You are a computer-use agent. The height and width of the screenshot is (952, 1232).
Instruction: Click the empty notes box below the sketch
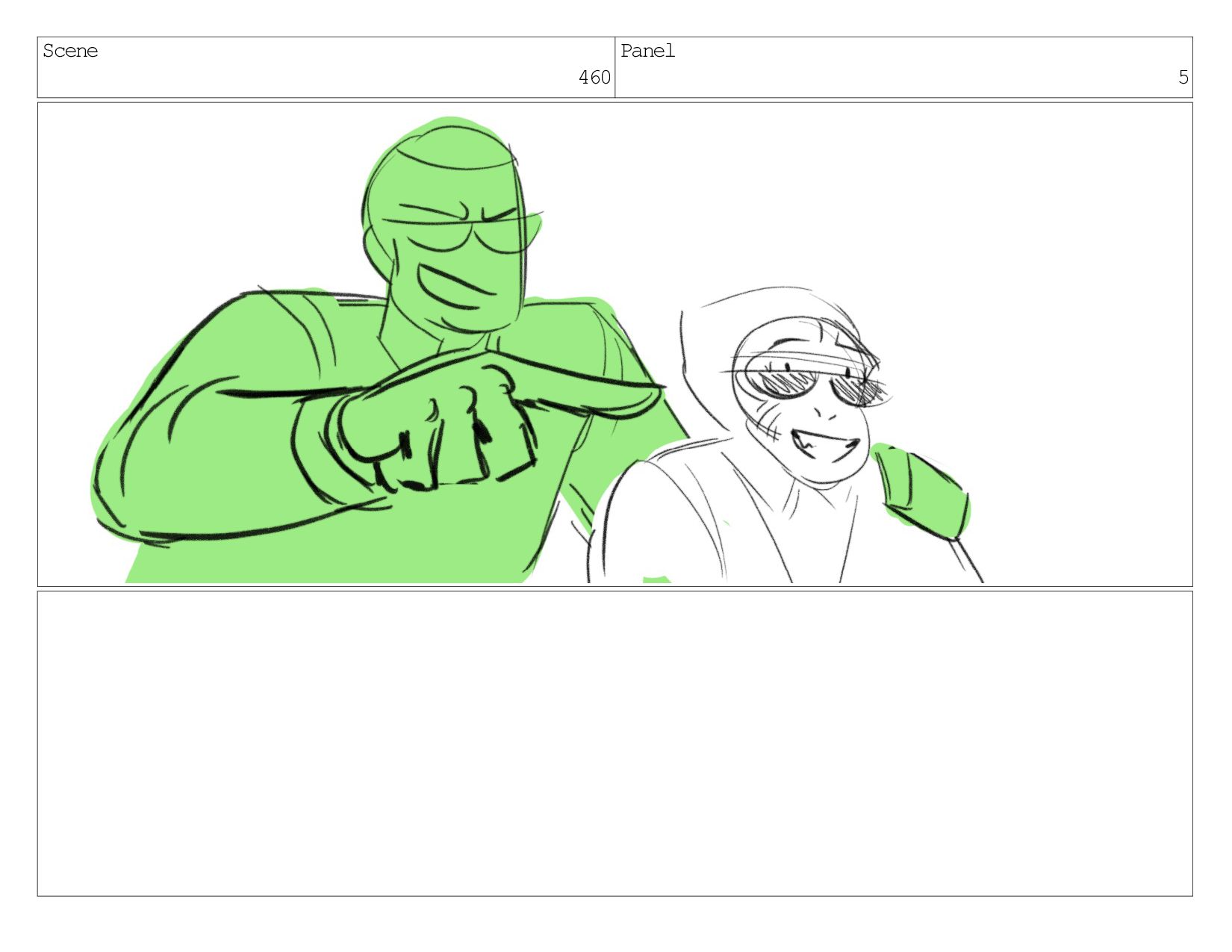coord(615,744)
